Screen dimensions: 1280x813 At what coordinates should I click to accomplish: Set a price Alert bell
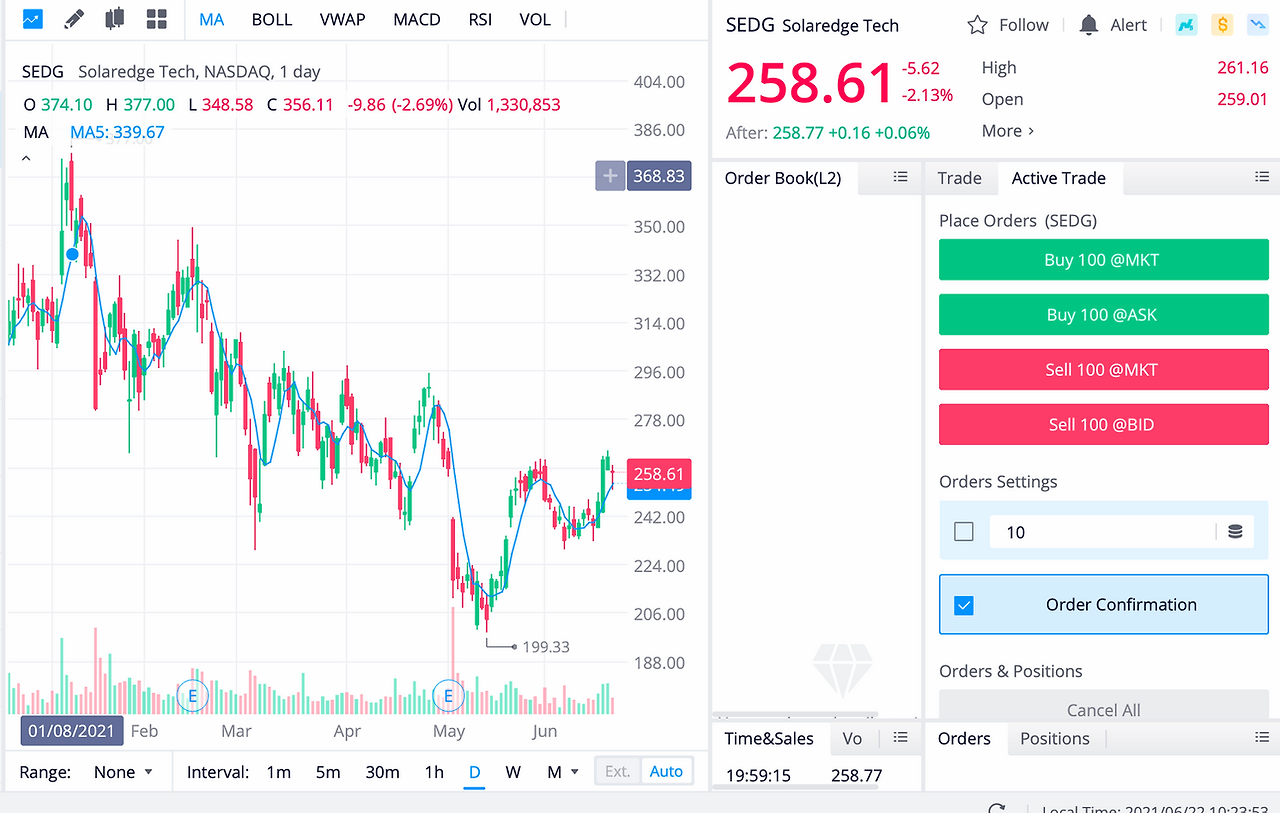coord(1089,25)
